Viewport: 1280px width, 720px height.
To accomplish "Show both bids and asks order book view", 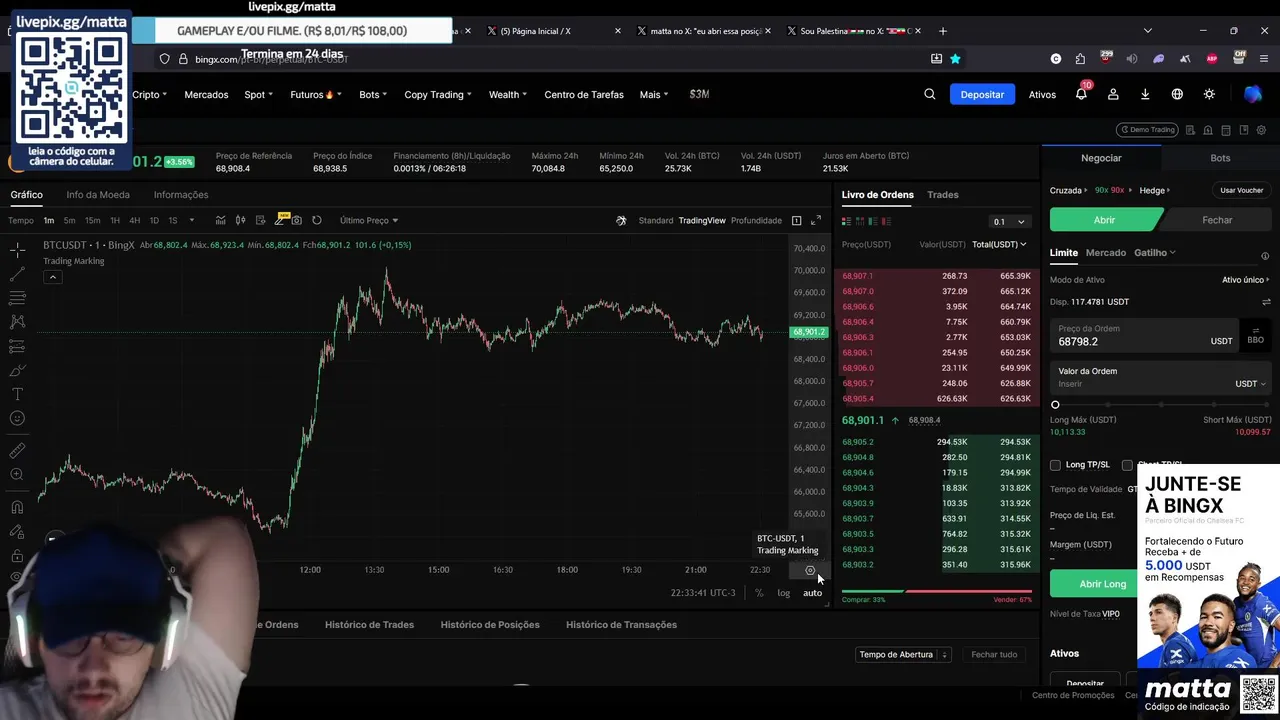I will pos(846,221).
